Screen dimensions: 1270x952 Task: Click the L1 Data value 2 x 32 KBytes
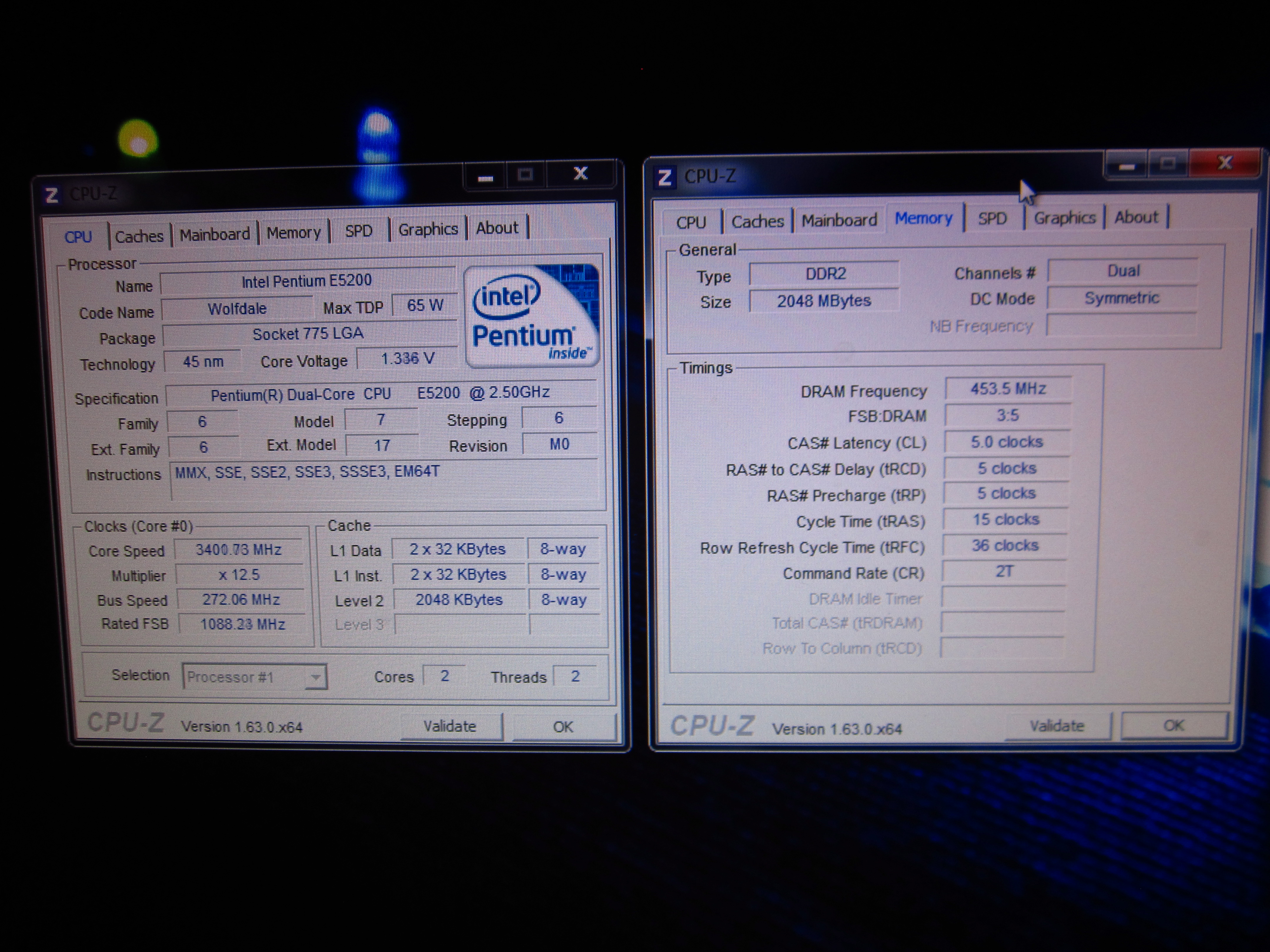458,549
